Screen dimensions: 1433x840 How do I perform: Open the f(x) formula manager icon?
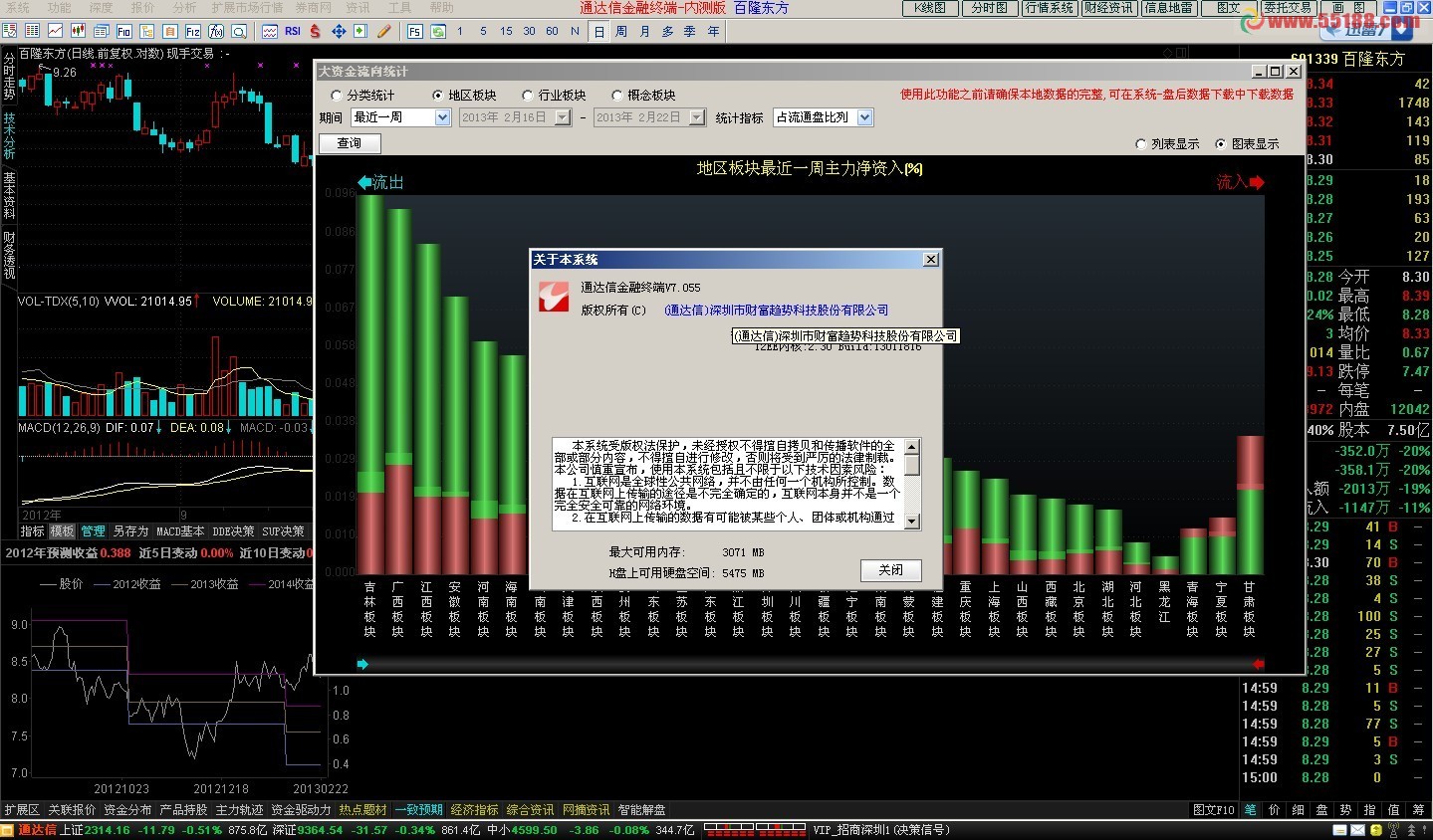[x=216, y=31]
